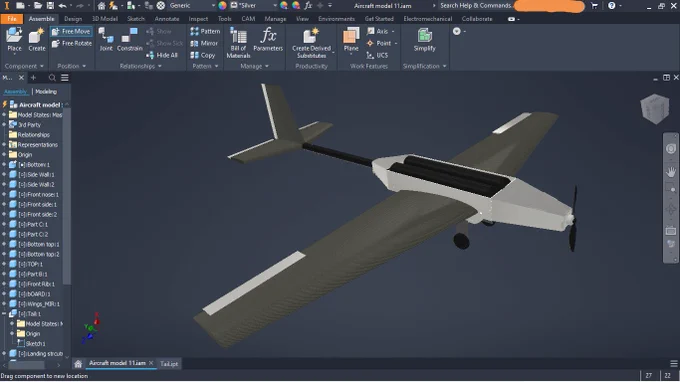Screen dimensions: 680x382
Task: Click the document tabs menu icon bottom right
Action: (x=673, y=363)
